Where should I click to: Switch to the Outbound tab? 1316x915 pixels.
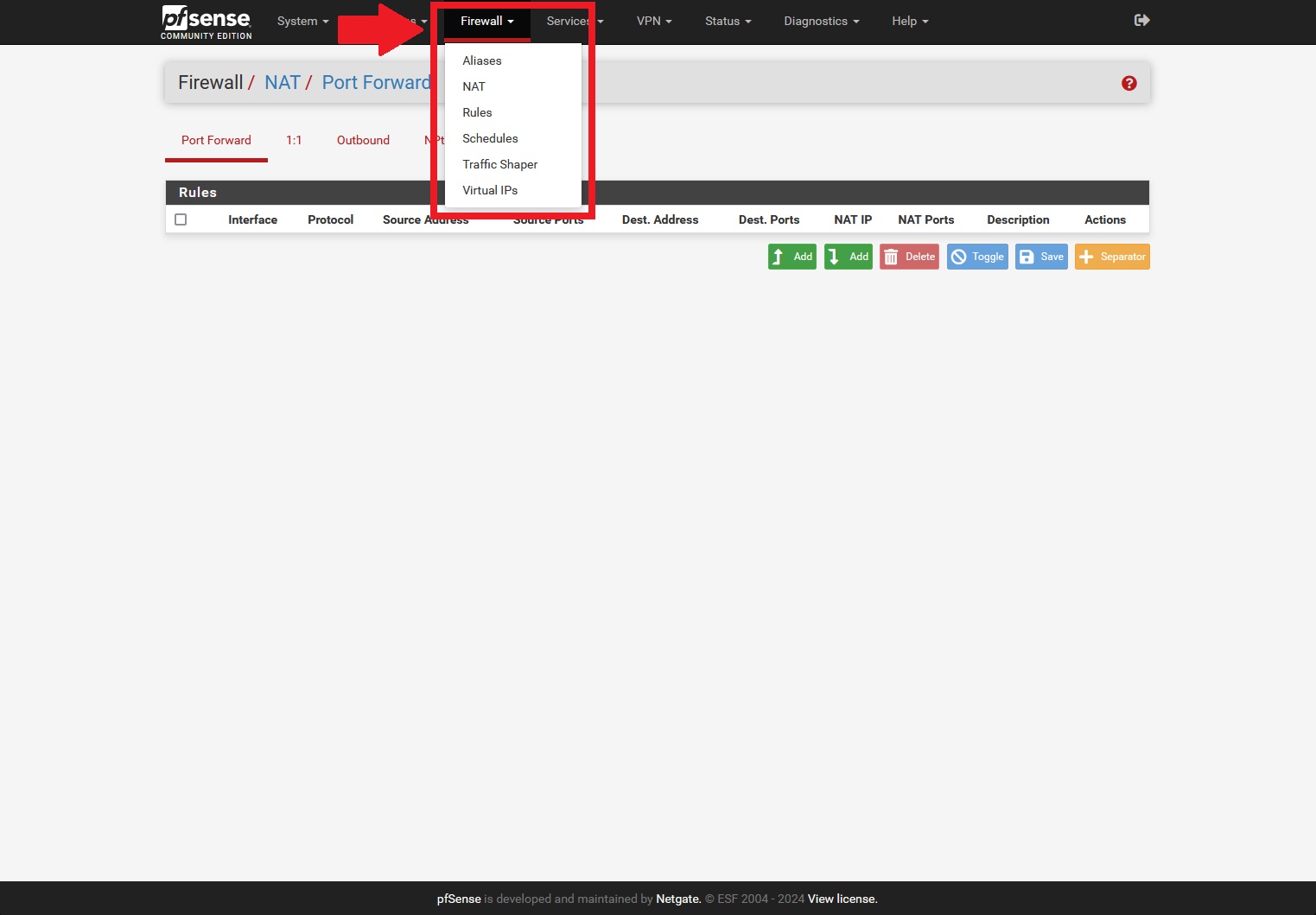(363, 140)
